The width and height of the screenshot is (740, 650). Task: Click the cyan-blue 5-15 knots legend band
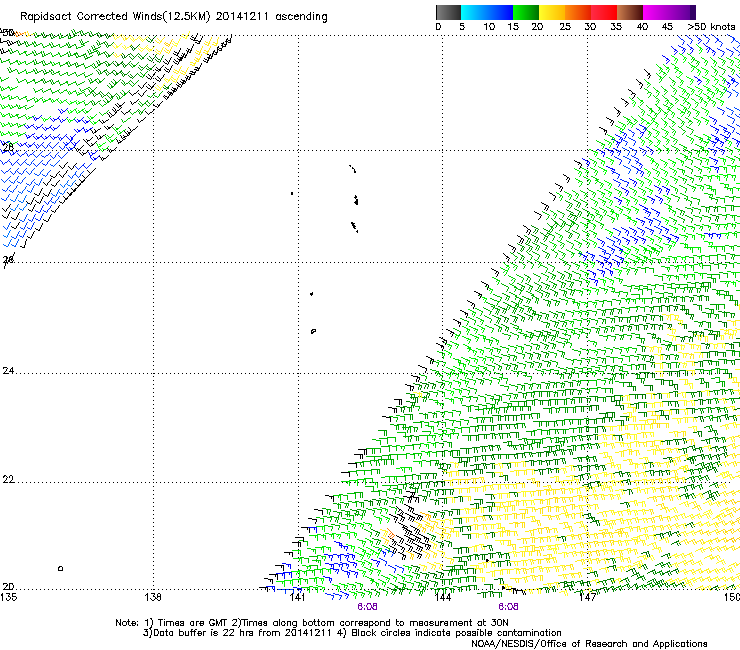point(487,12)
